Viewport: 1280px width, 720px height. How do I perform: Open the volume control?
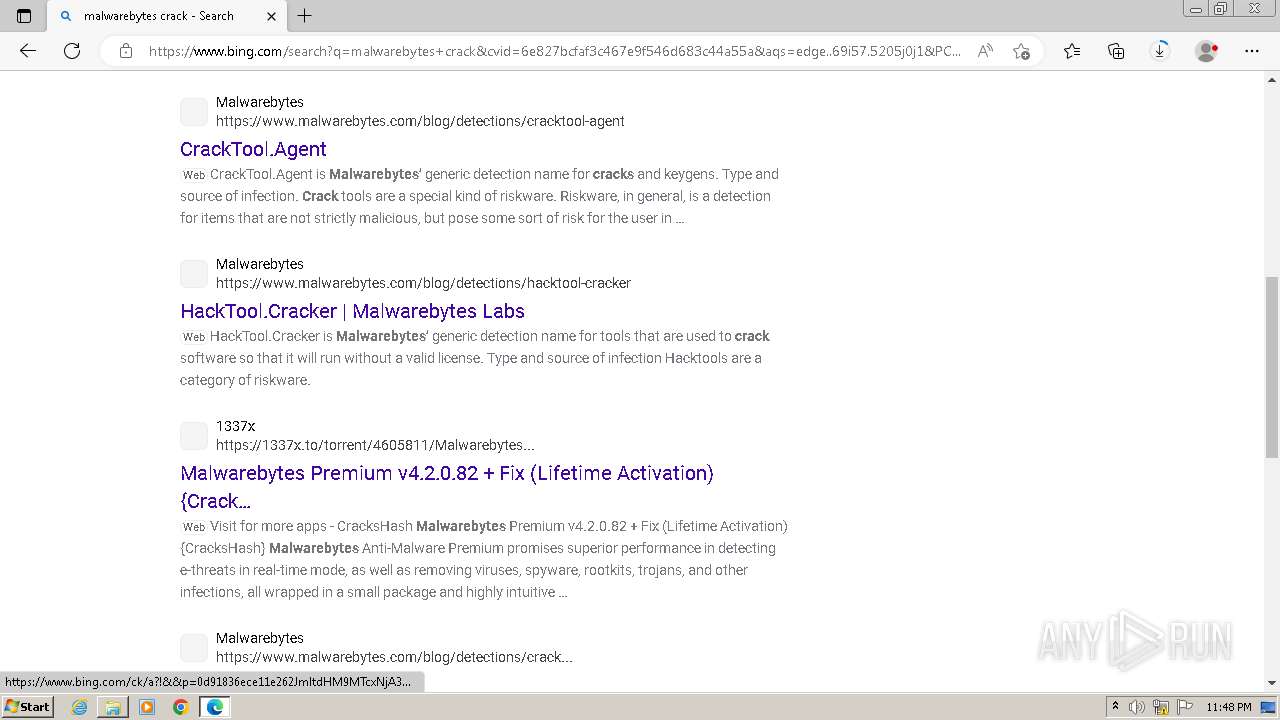1137,707
